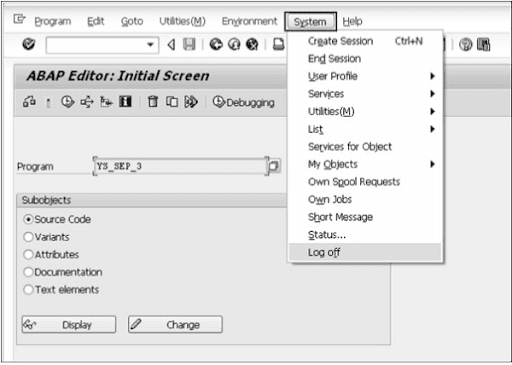The height and width of the screenshot is (365, 512).
Task: Click the Program name input field
Action: point(181,166)
